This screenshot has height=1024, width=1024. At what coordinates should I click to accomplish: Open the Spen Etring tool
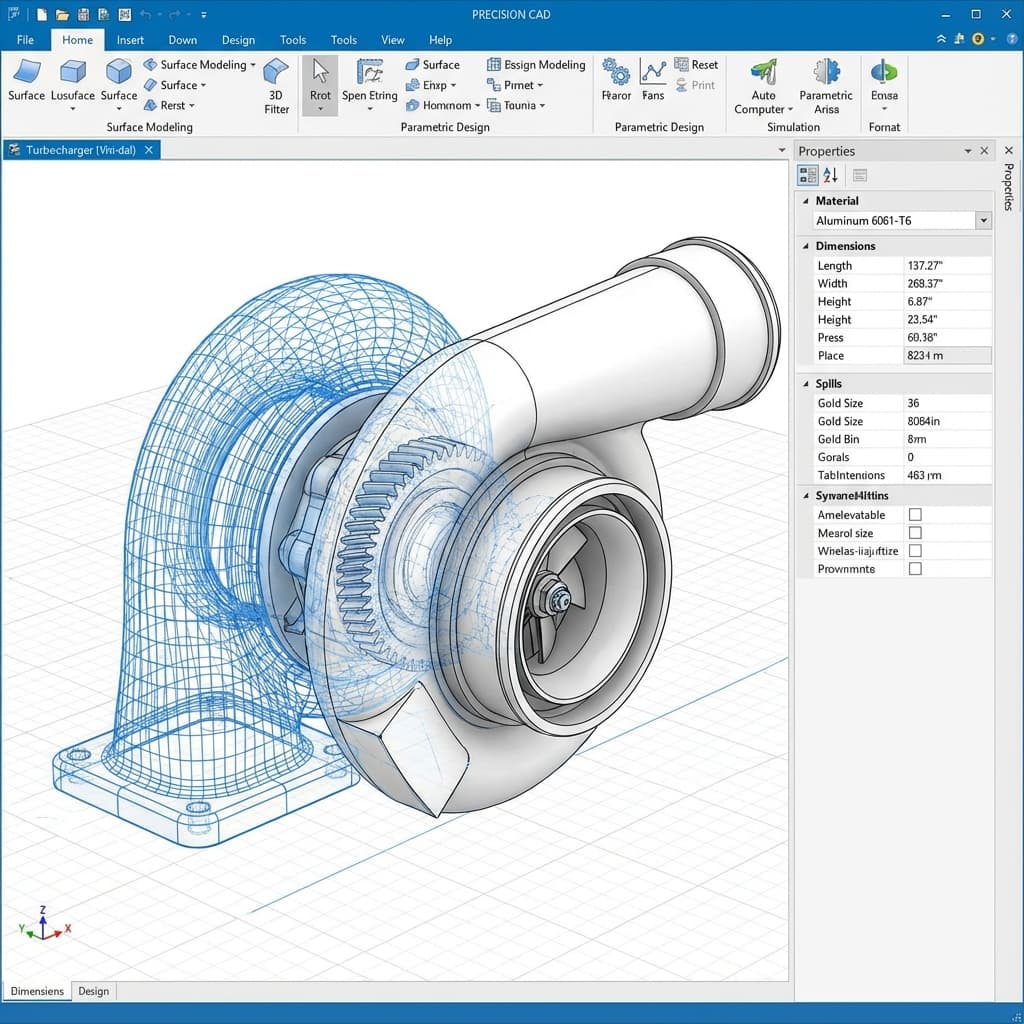[369, 85]
